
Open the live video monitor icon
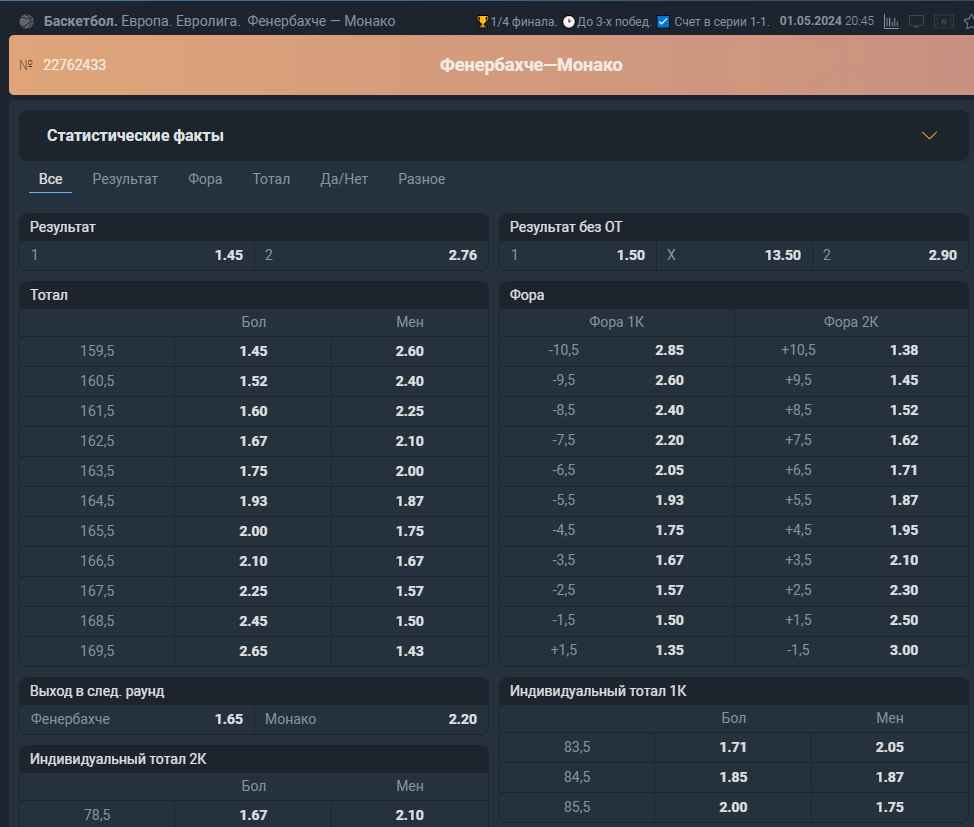(916, 22)
